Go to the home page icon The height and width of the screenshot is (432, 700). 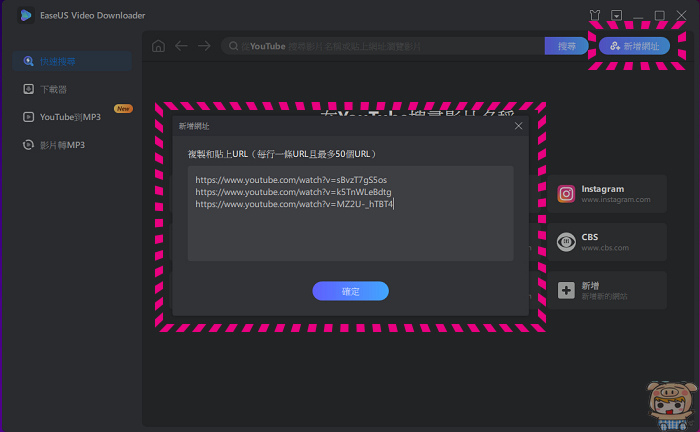(x=158, y=46)
